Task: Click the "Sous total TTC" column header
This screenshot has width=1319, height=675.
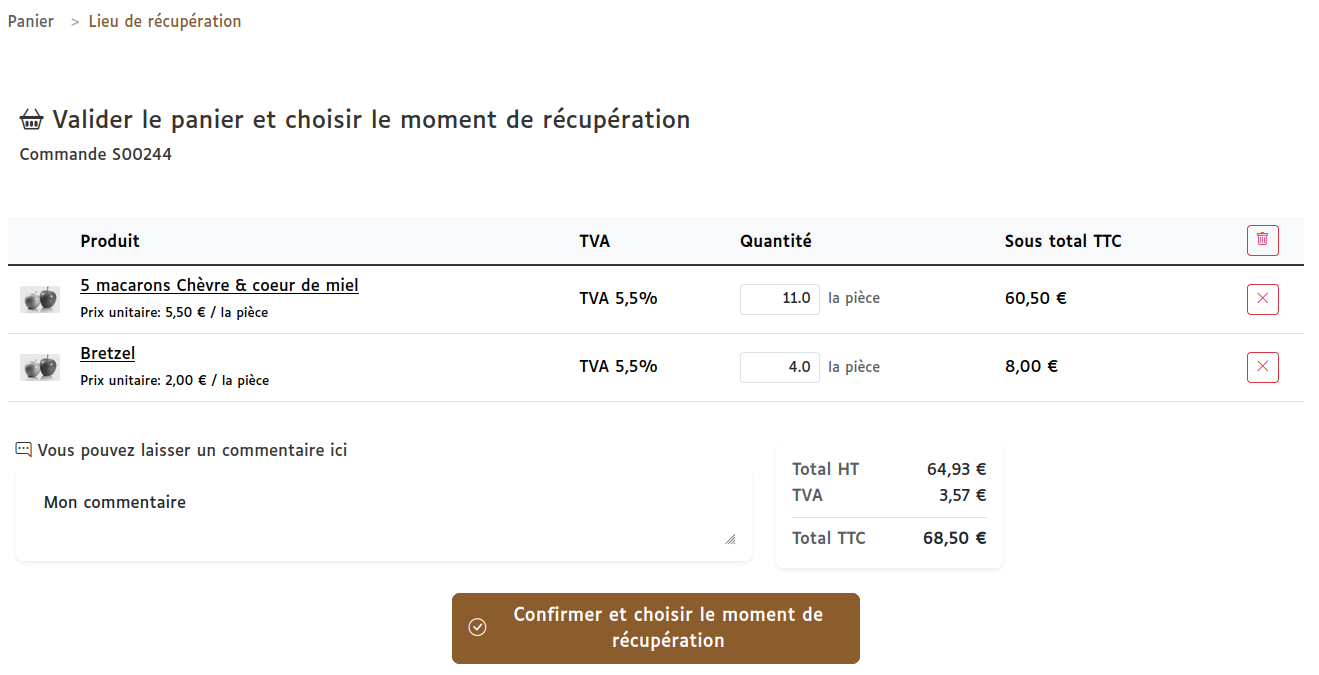Action: [1063, 241]
